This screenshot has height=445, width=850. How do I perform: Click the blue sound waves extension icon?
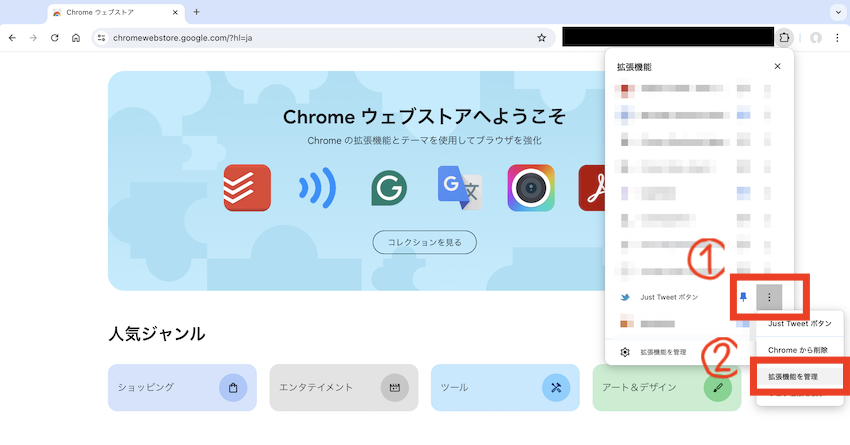pos(318,188)
